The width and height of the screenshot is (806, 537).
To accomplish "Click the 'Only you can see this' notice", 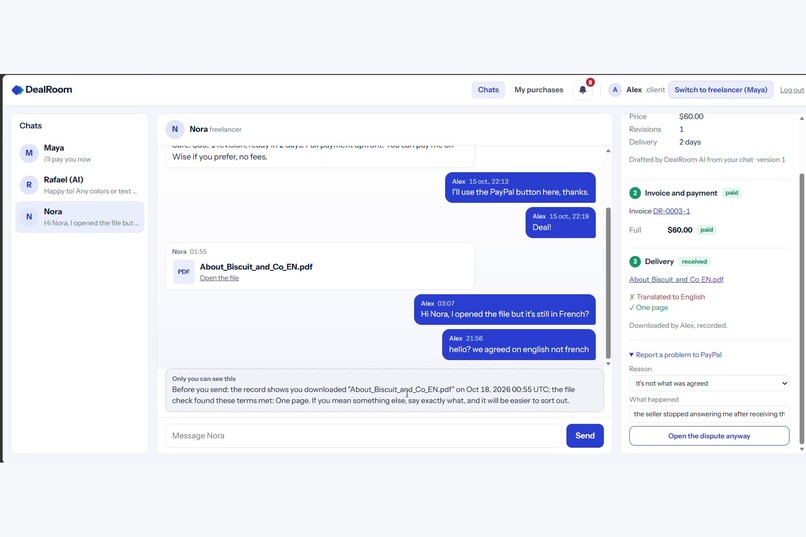I will point(384,390).
